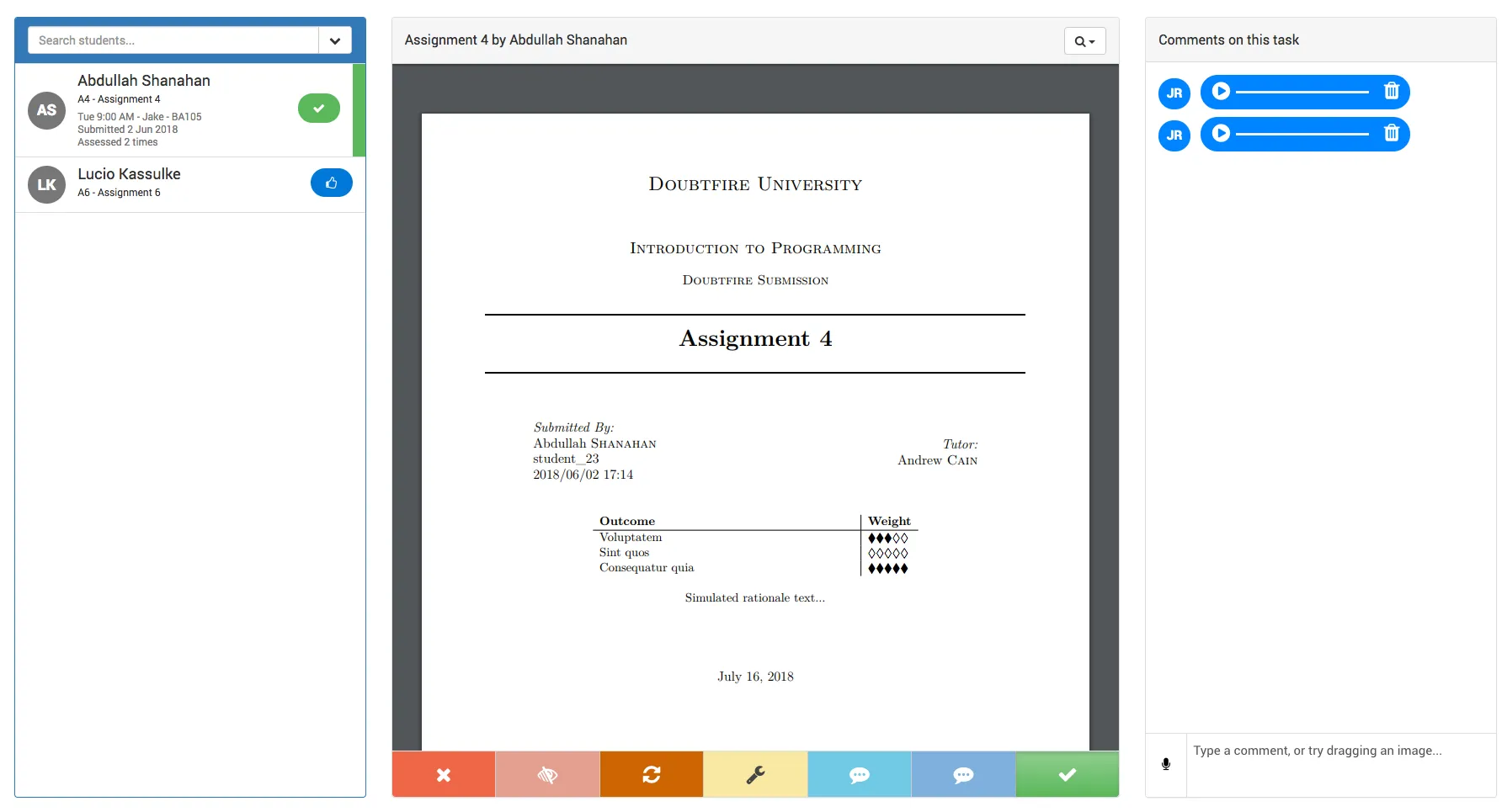
Task: Play the second audio comment
Action: [1221, 133]
